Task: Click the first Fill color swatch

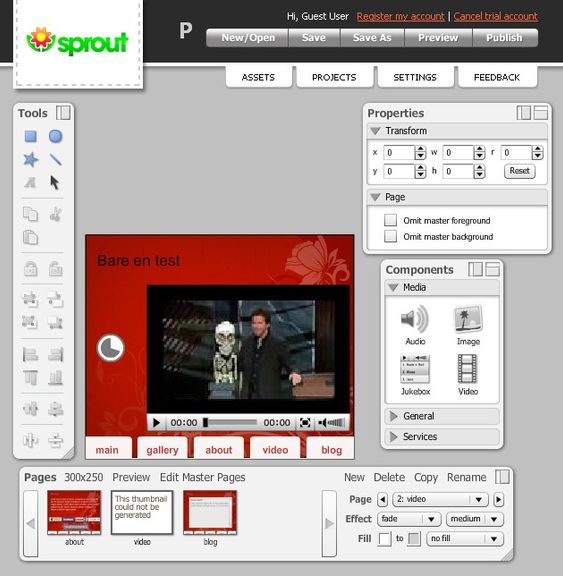Action: point(385,539)
